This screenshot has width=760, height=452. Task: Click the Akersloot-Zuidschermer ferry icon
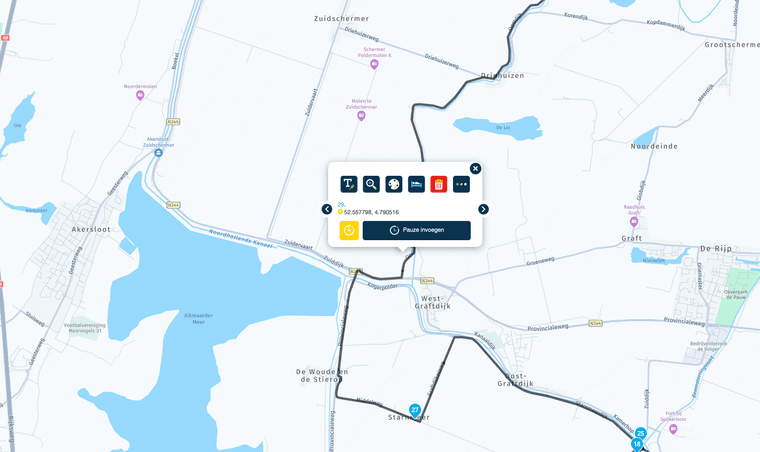[158, 153]
